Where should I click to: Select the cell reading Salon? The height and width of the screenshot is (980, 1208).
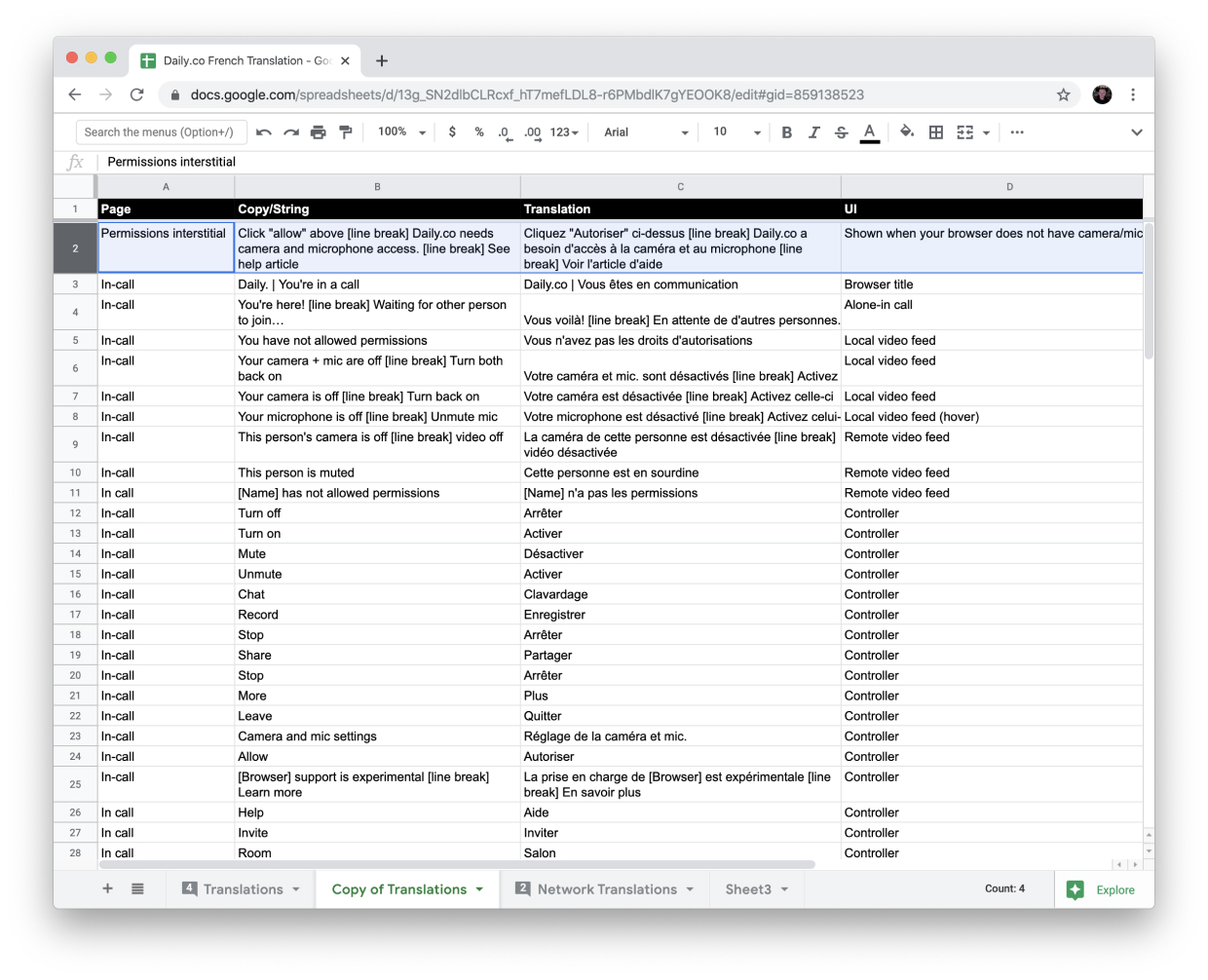681,852
